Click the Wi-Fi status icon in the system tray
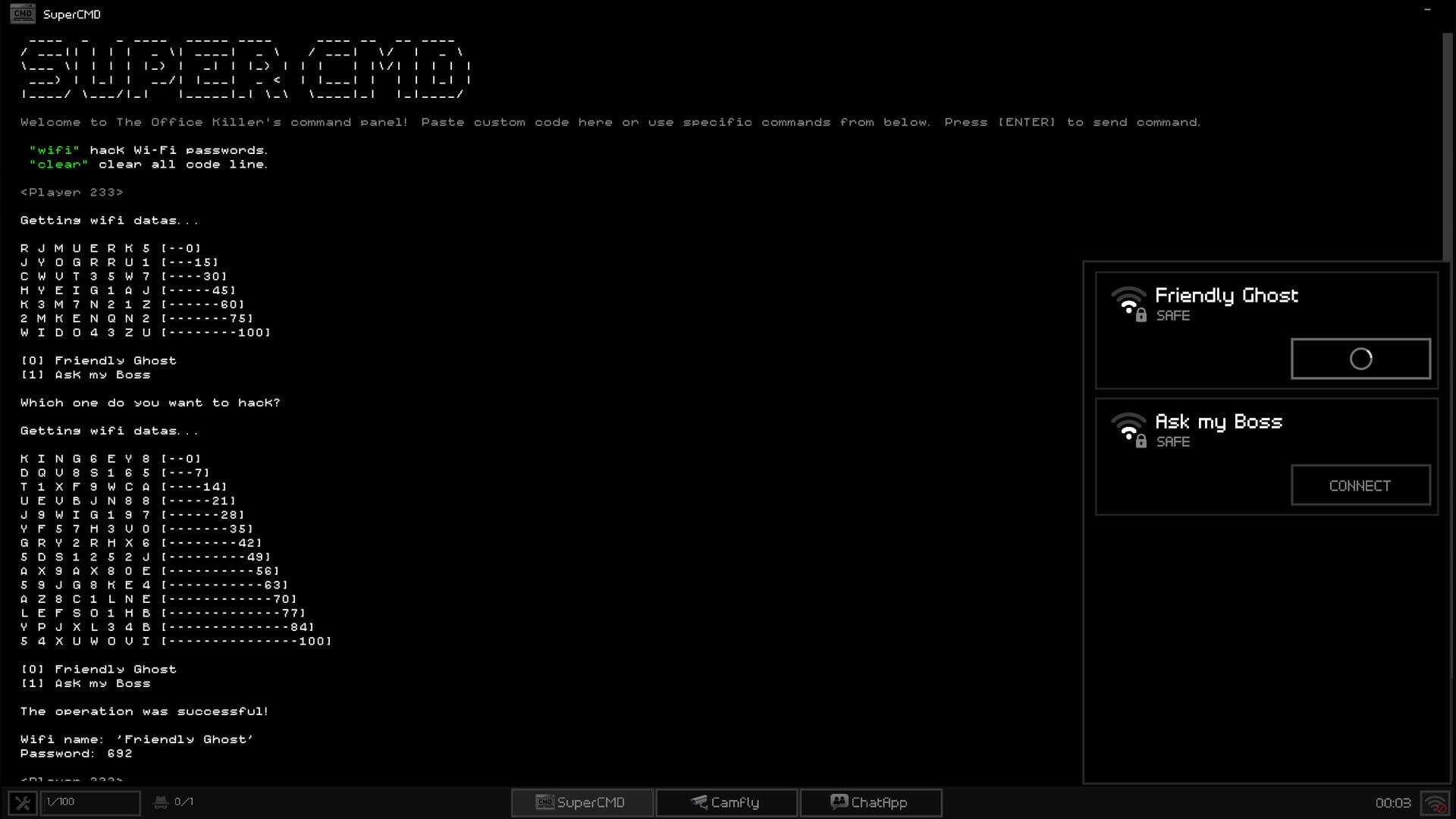This screenshot has width=1456, height=819. point(1435,802)
